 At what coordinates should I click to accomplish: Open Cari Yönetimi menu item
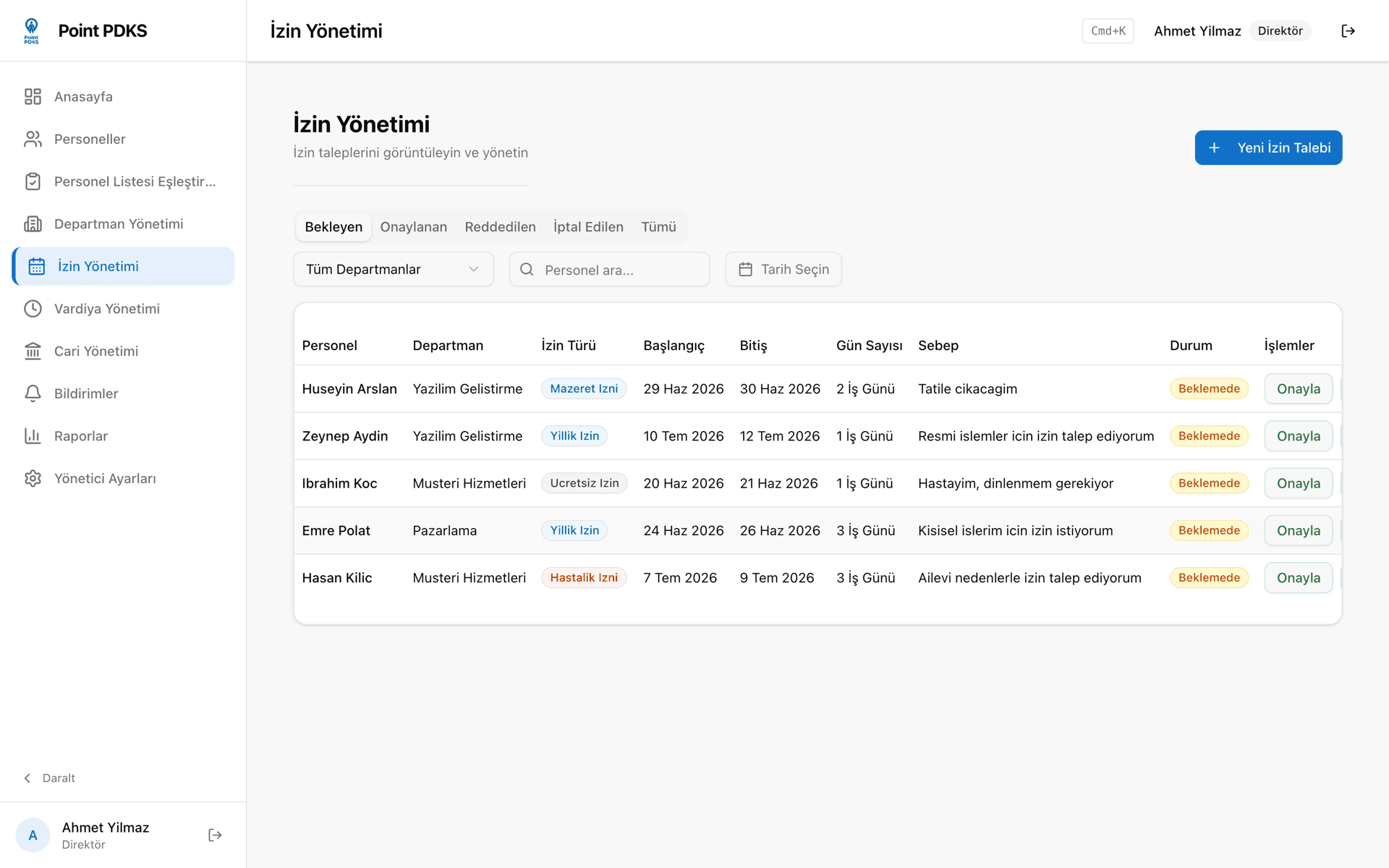coord(123,351)
